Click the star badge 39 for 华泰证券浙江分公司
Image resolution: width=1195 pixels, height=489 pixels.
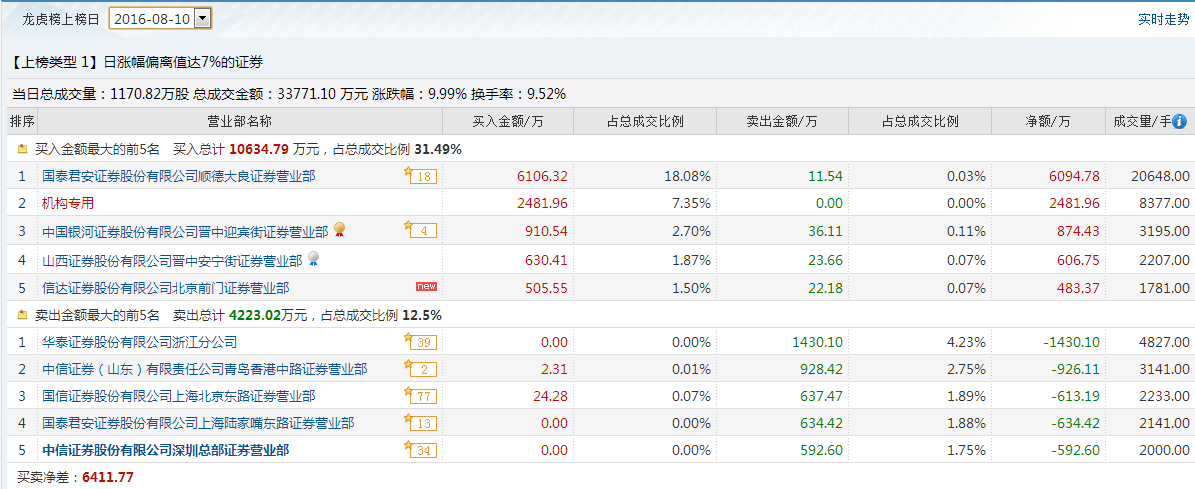(x=421, y=342)
